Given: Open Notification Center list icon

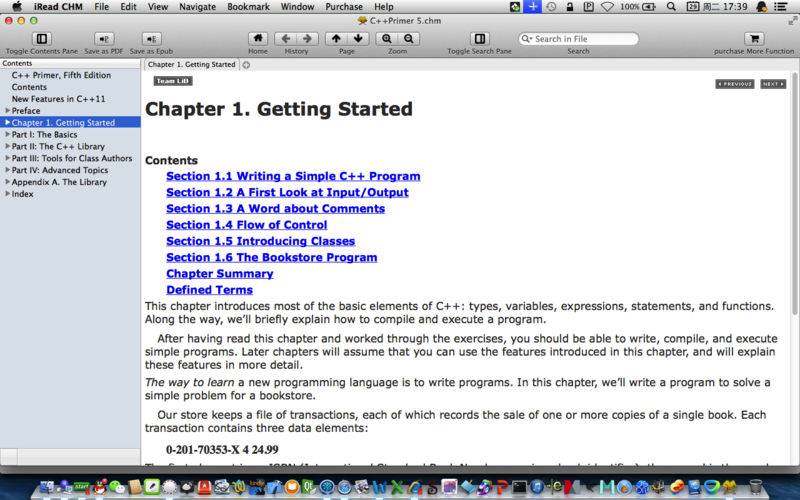Looking at the screenshot, I should [780, 7].
